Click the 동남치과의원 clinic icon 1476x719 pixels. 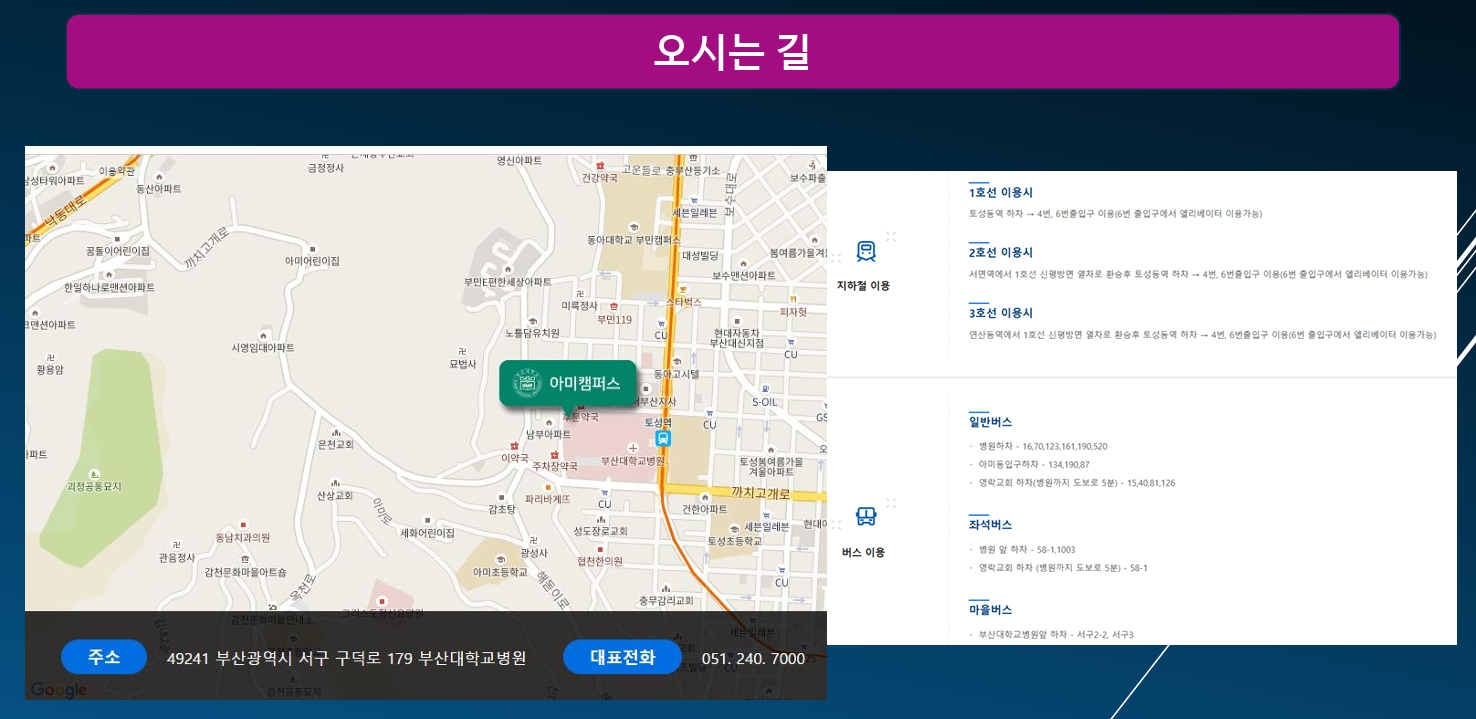click(243, 525)
